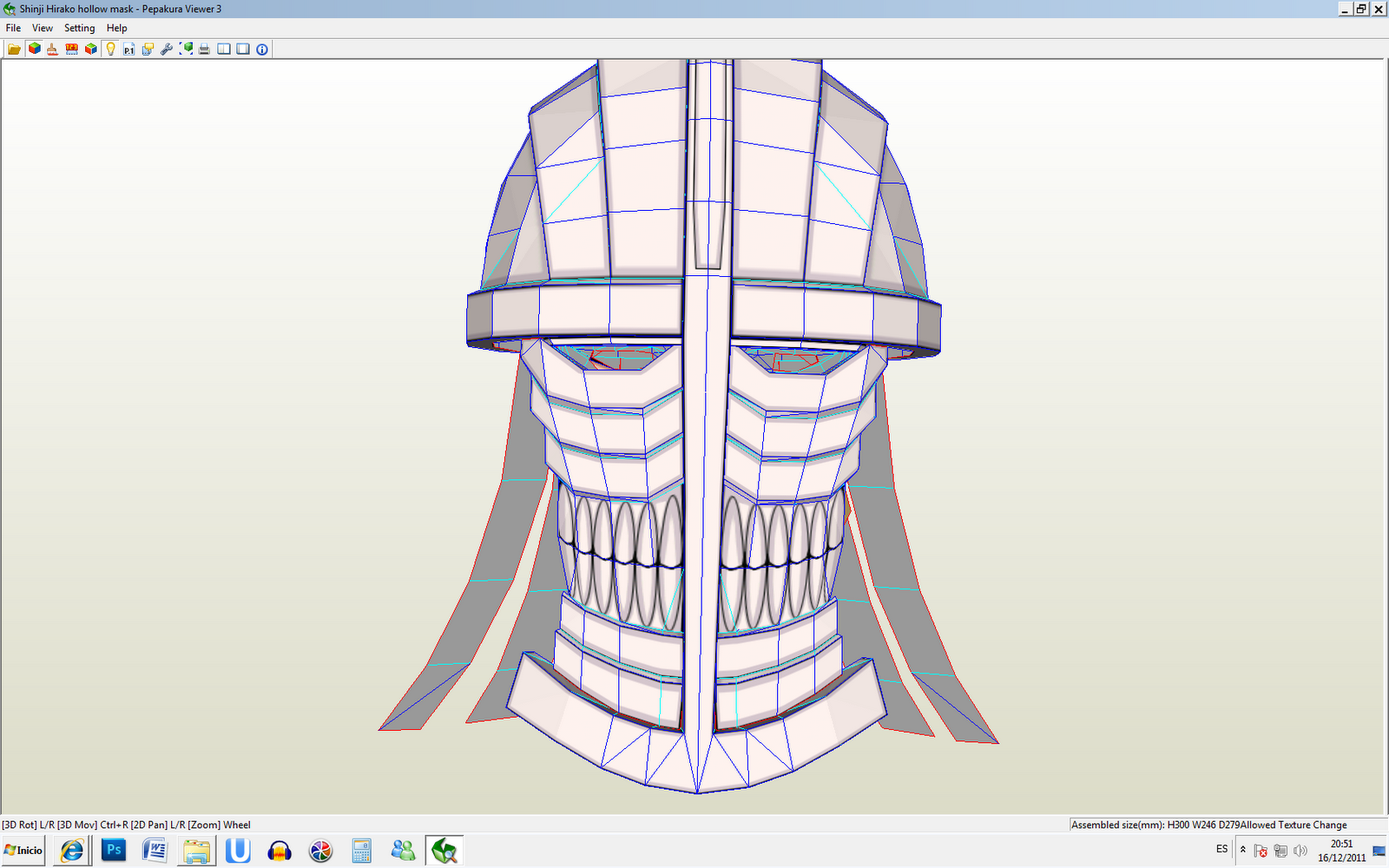Print the pattern using the printer icon

[204, 49]
